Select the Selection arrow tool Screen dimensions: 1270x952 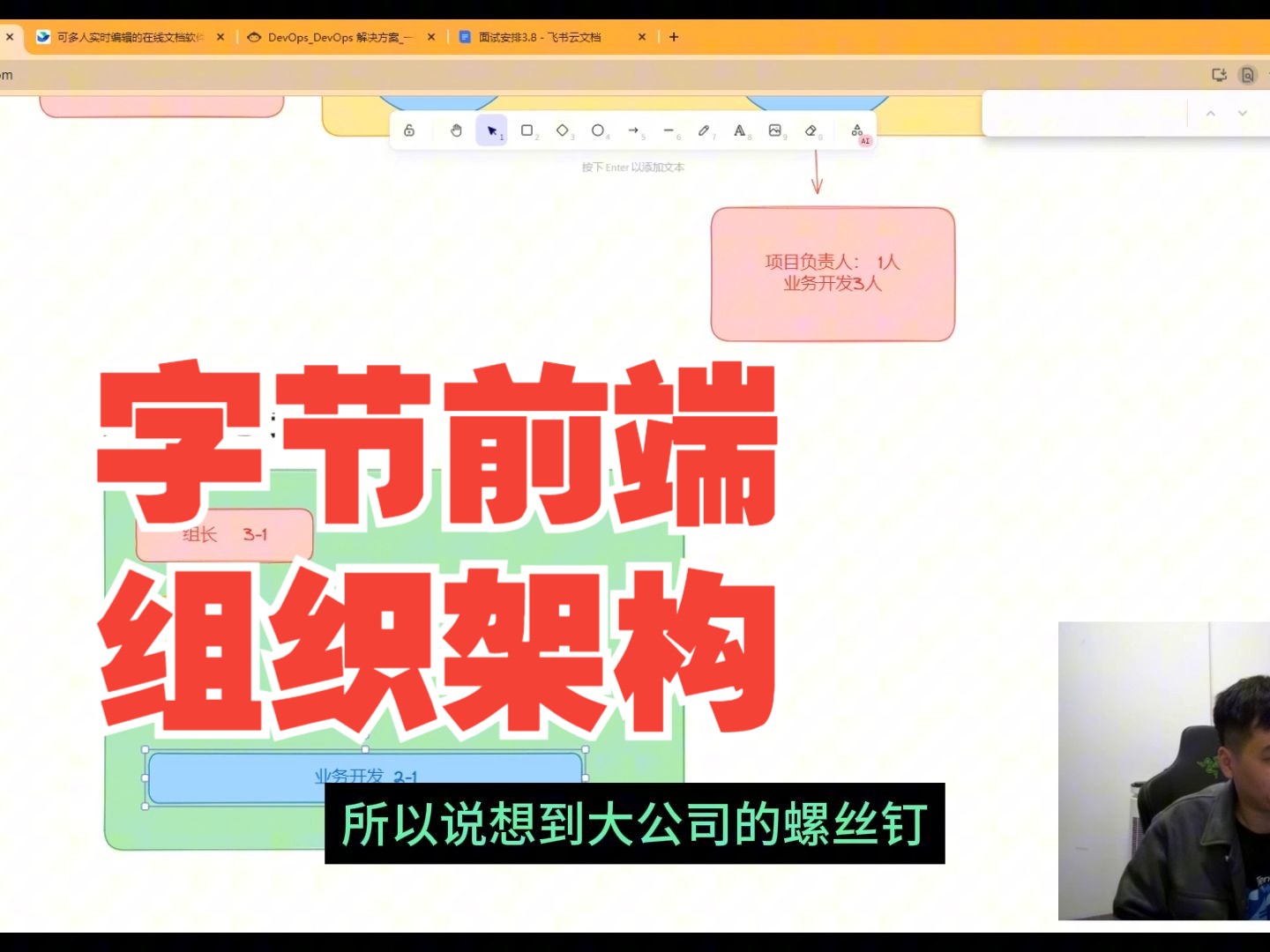pos(492,130)
